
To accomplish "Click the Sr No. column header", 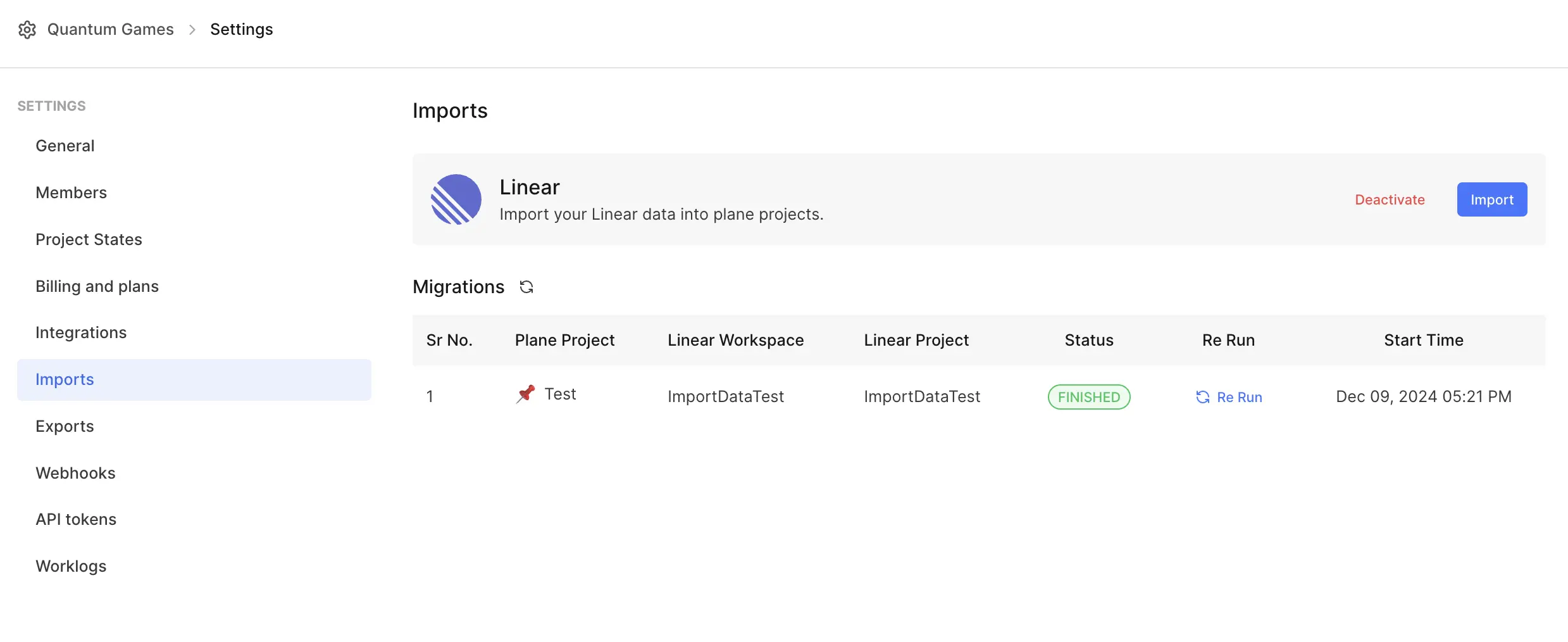I will point(449,340).
